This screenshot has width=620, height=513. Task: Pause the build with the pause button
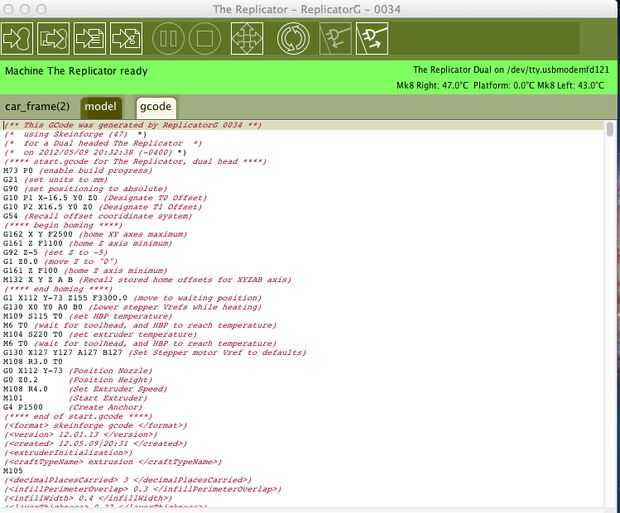[x=168, y=38]
